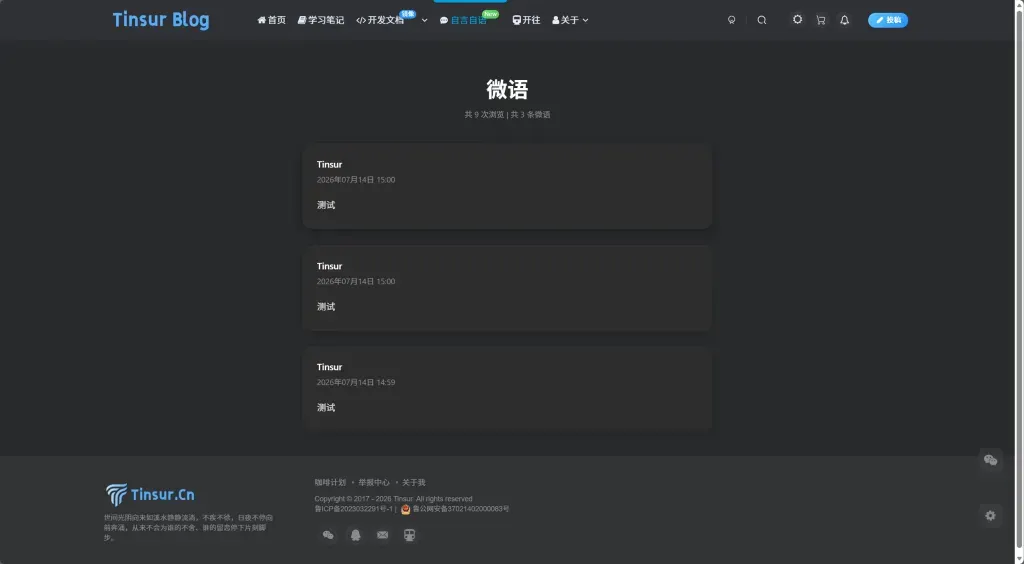Viewport: 1024px width, 564px height.
Task: Open the 学习笔记 menu item
Action: pos(321,20)
